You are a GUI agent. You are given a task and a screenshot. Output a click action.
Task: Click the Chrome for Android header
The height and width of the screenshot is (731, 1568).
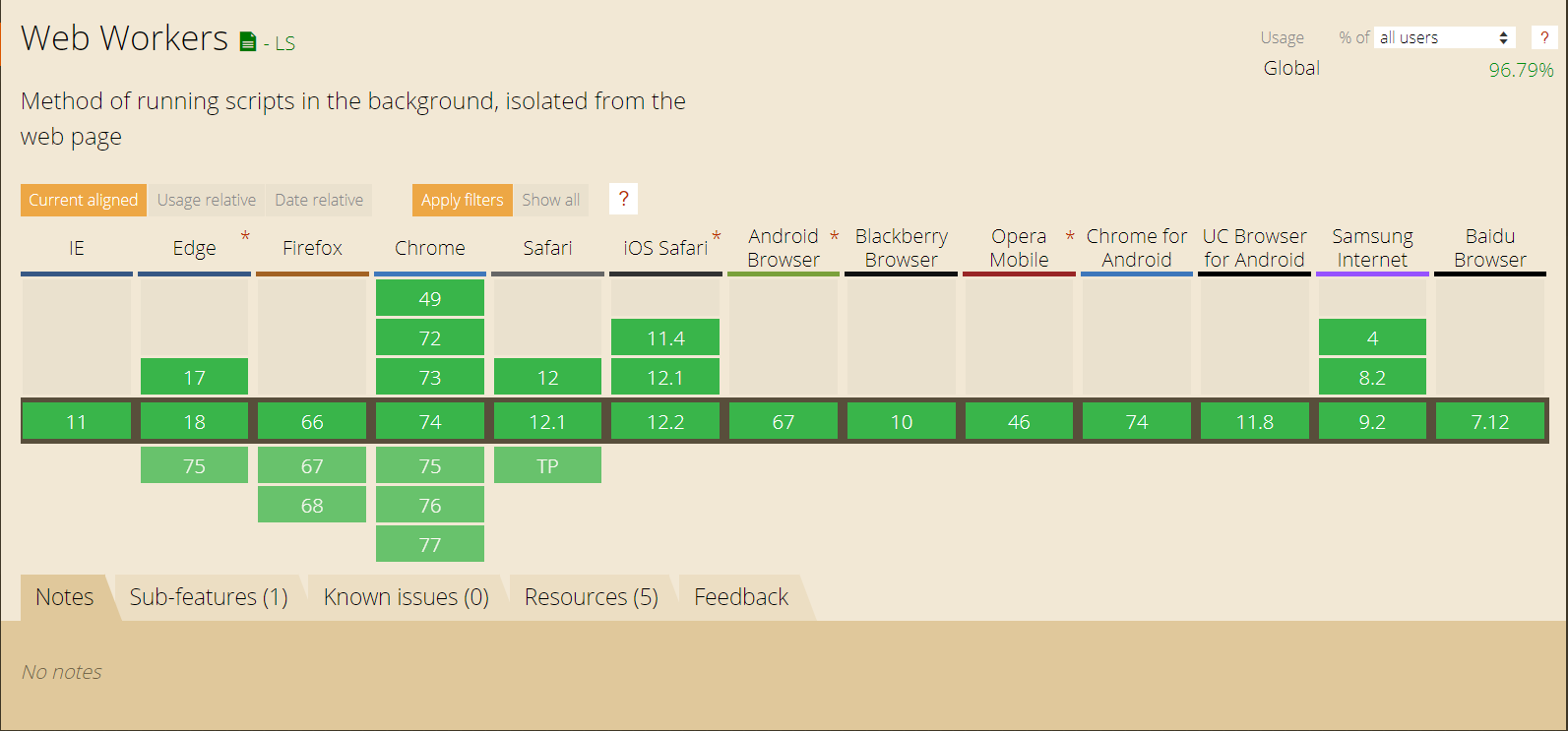[1137, 248]
